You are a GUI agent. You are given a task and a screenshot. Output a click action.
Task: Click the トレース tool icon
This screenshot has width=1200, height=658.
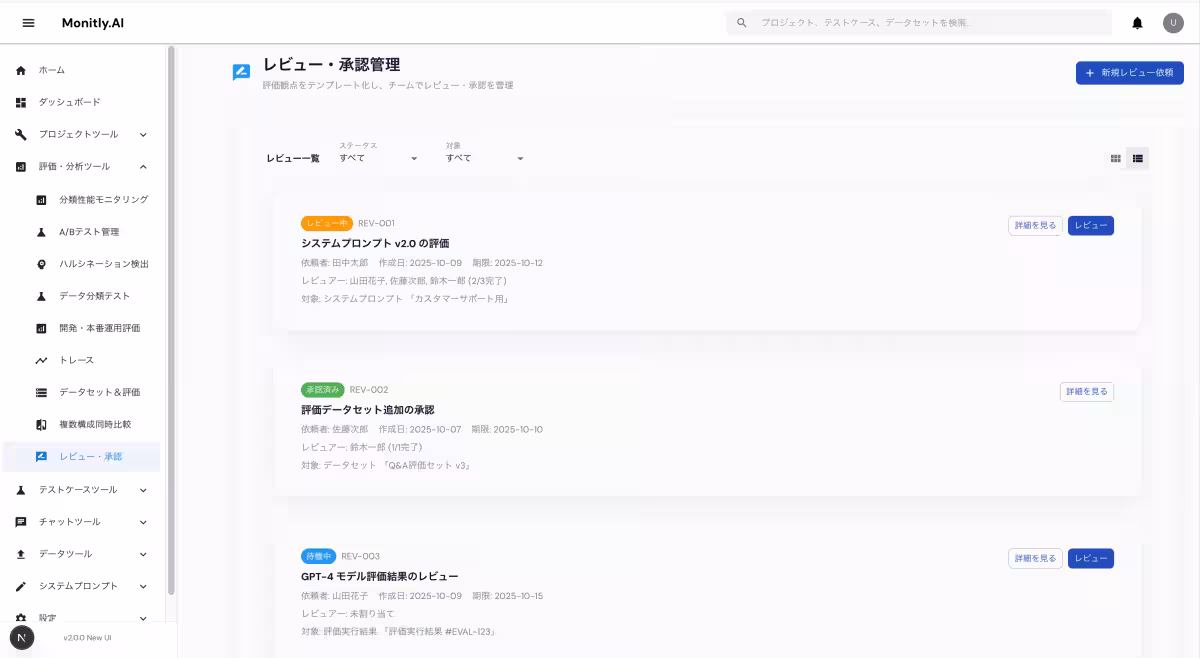coord(41,359)
